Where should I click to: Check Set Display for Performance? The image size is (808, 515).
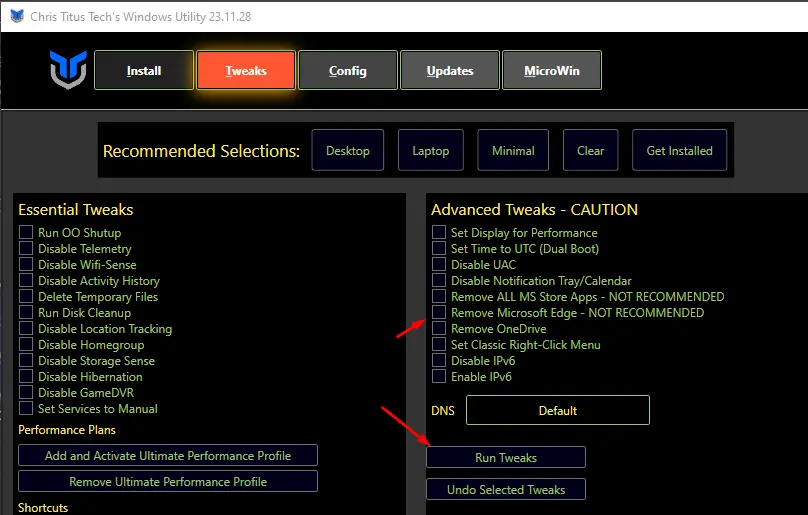(439, 232)
